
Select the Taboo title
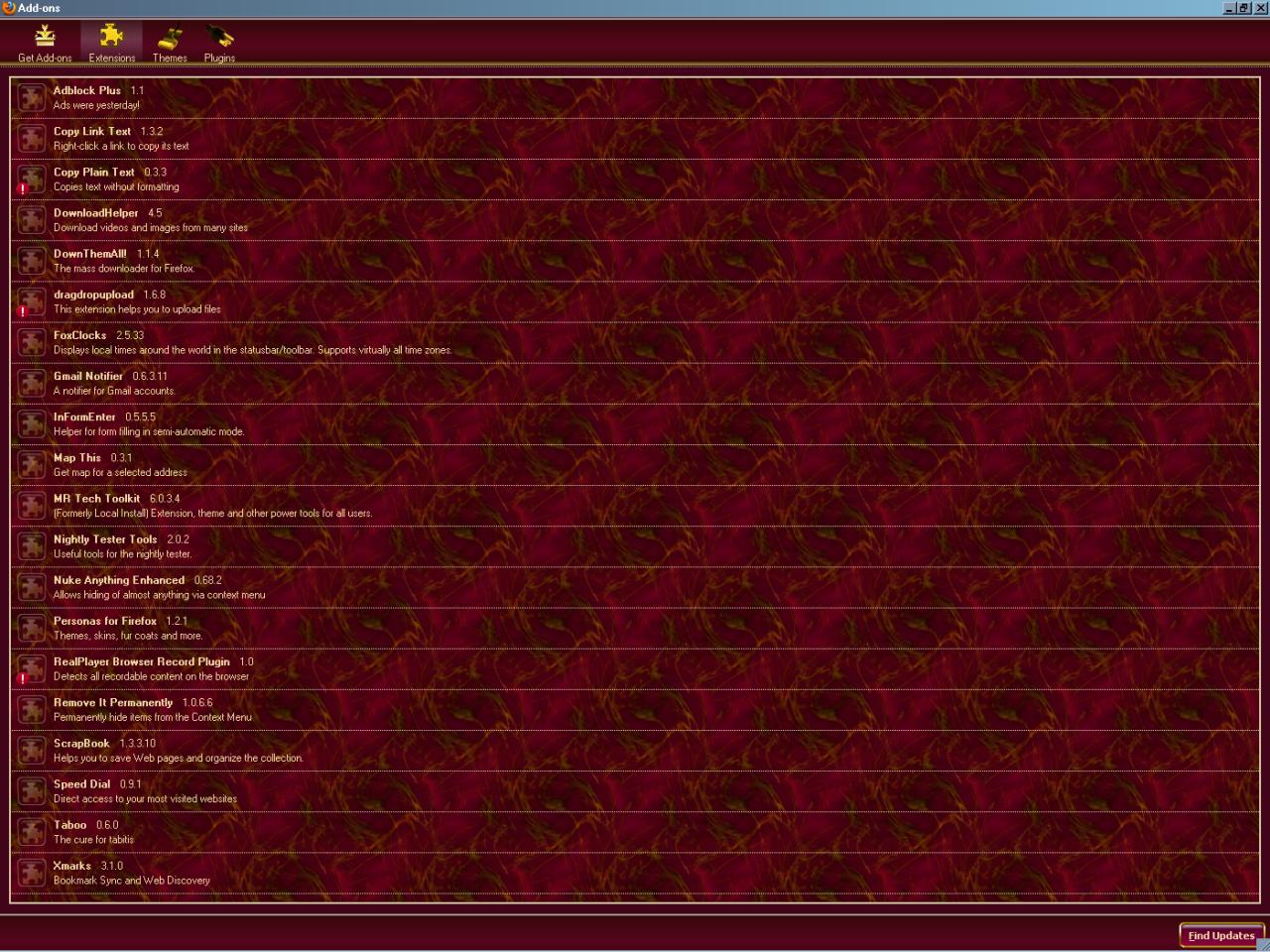pyautogui.click(x=69, y=824)
